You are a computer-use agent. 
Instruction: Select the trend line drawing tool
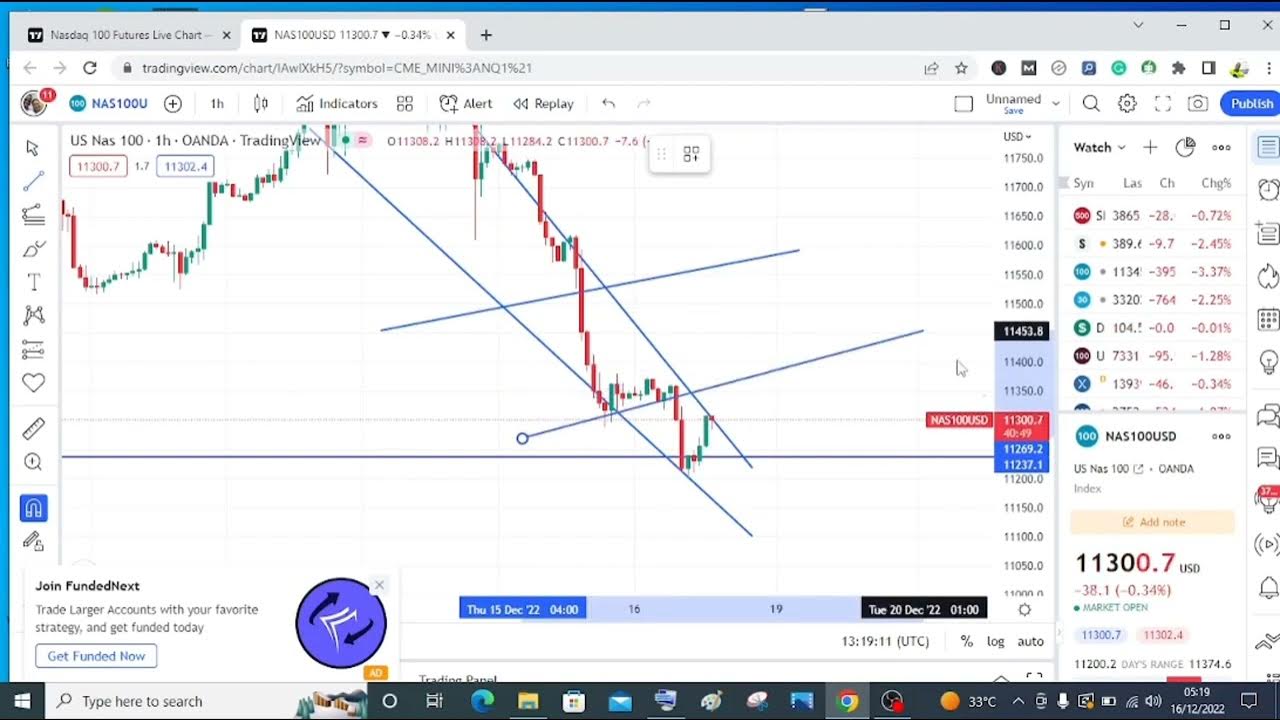click(33, 181)
